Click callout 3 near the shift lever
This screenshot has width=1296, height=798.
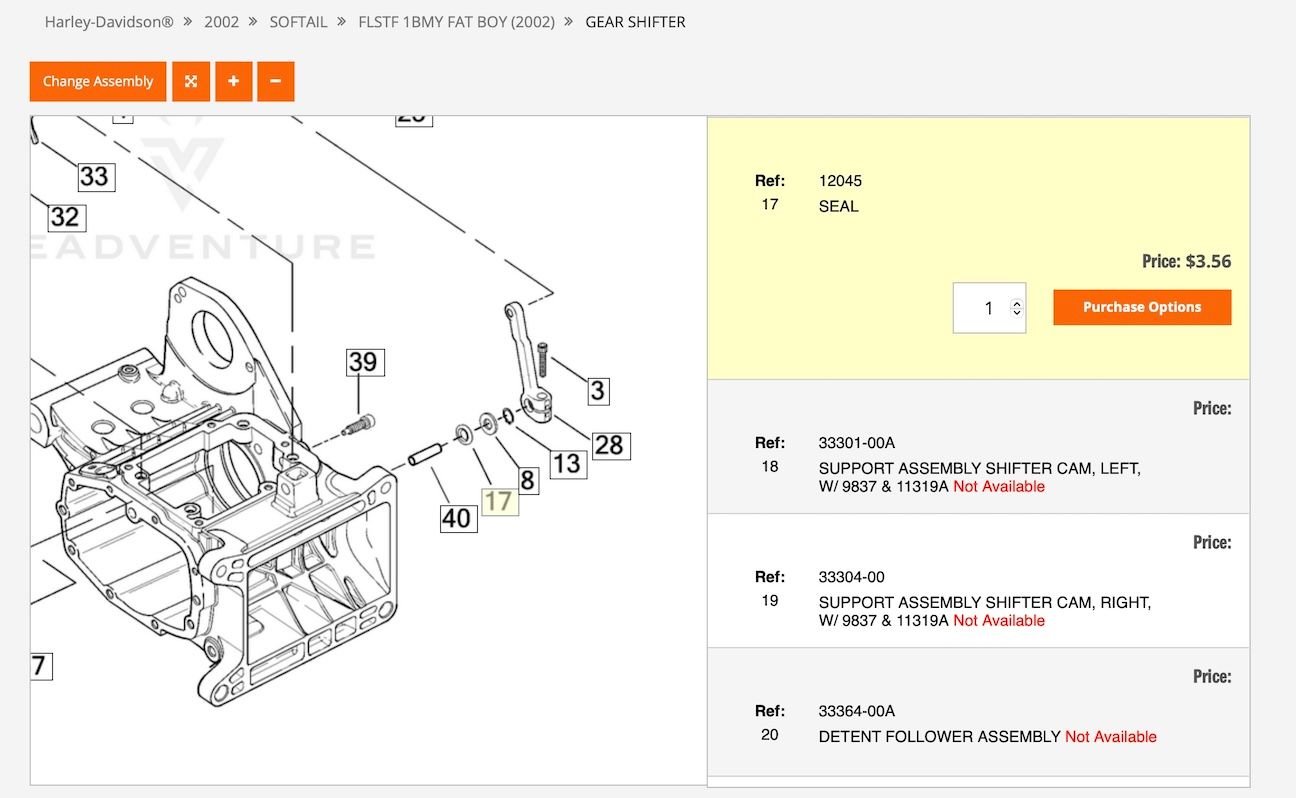pos(597,390)
